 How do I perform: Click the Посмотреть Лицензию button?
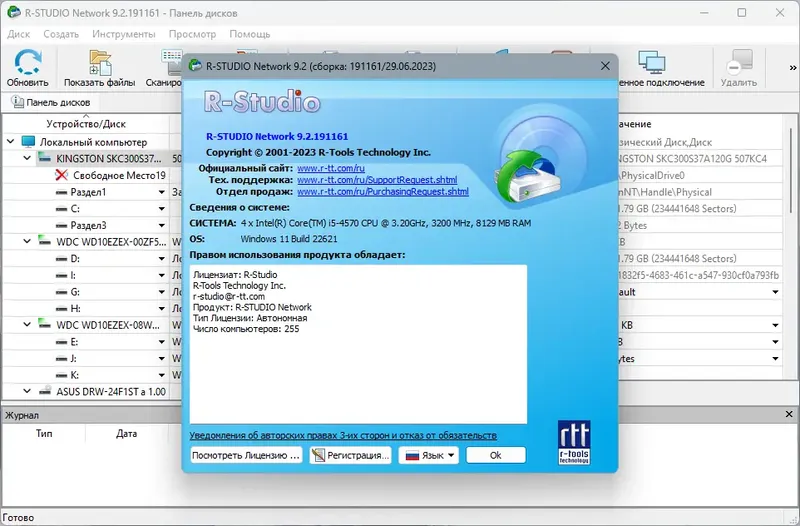coord(246,455)
